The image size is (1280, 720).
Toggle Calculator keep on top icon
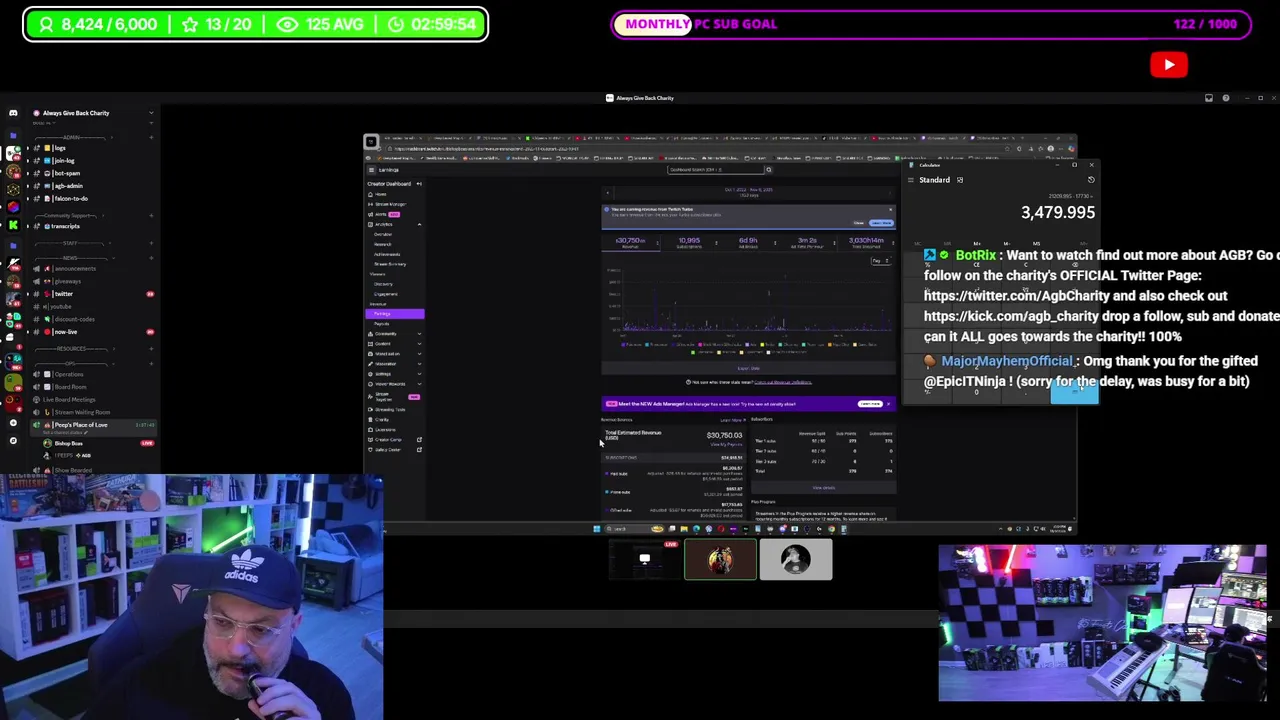[x=960, y=180]
